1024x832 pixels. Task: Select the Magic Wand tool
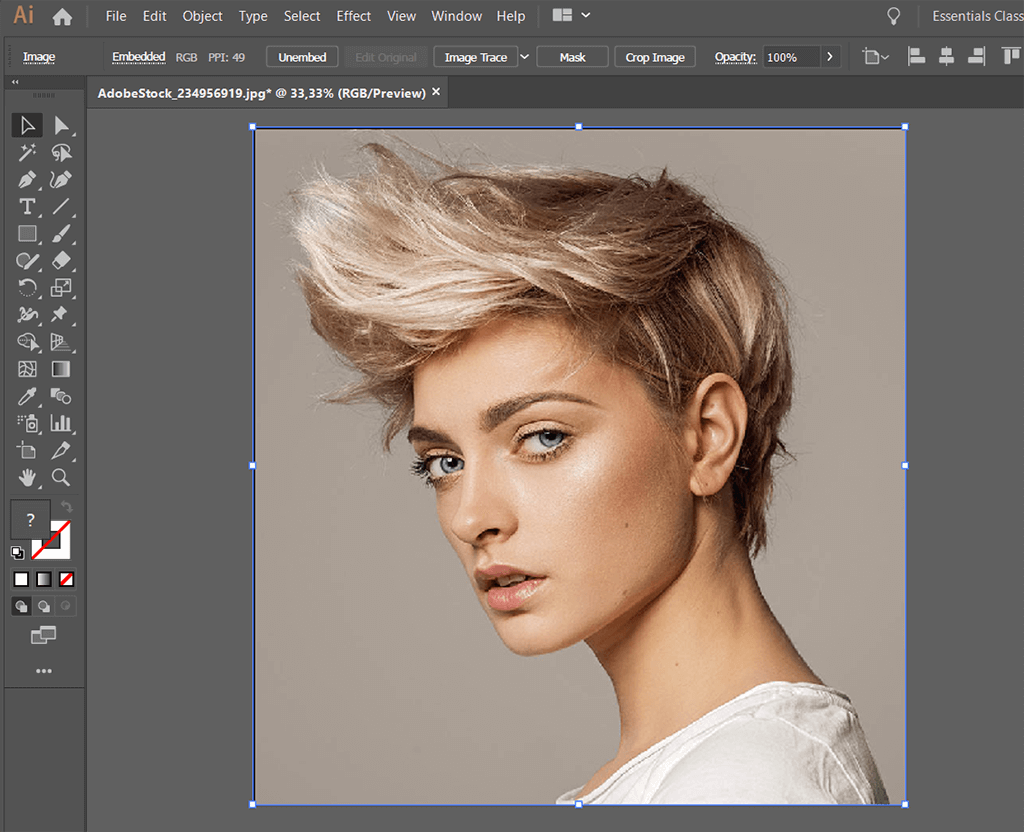tap(27, 152)
